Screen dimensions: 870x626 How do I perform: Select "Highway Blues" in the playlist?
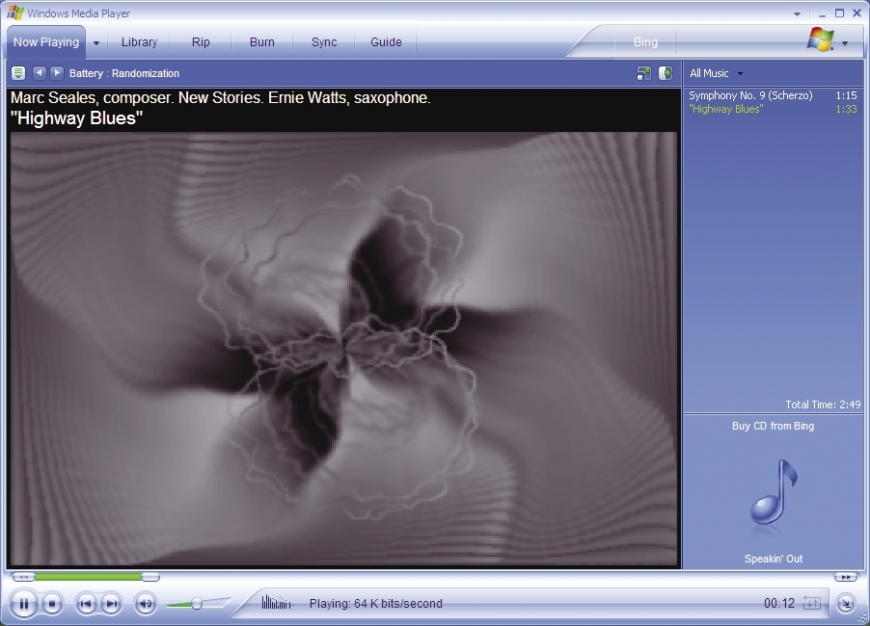click(772, 109)
